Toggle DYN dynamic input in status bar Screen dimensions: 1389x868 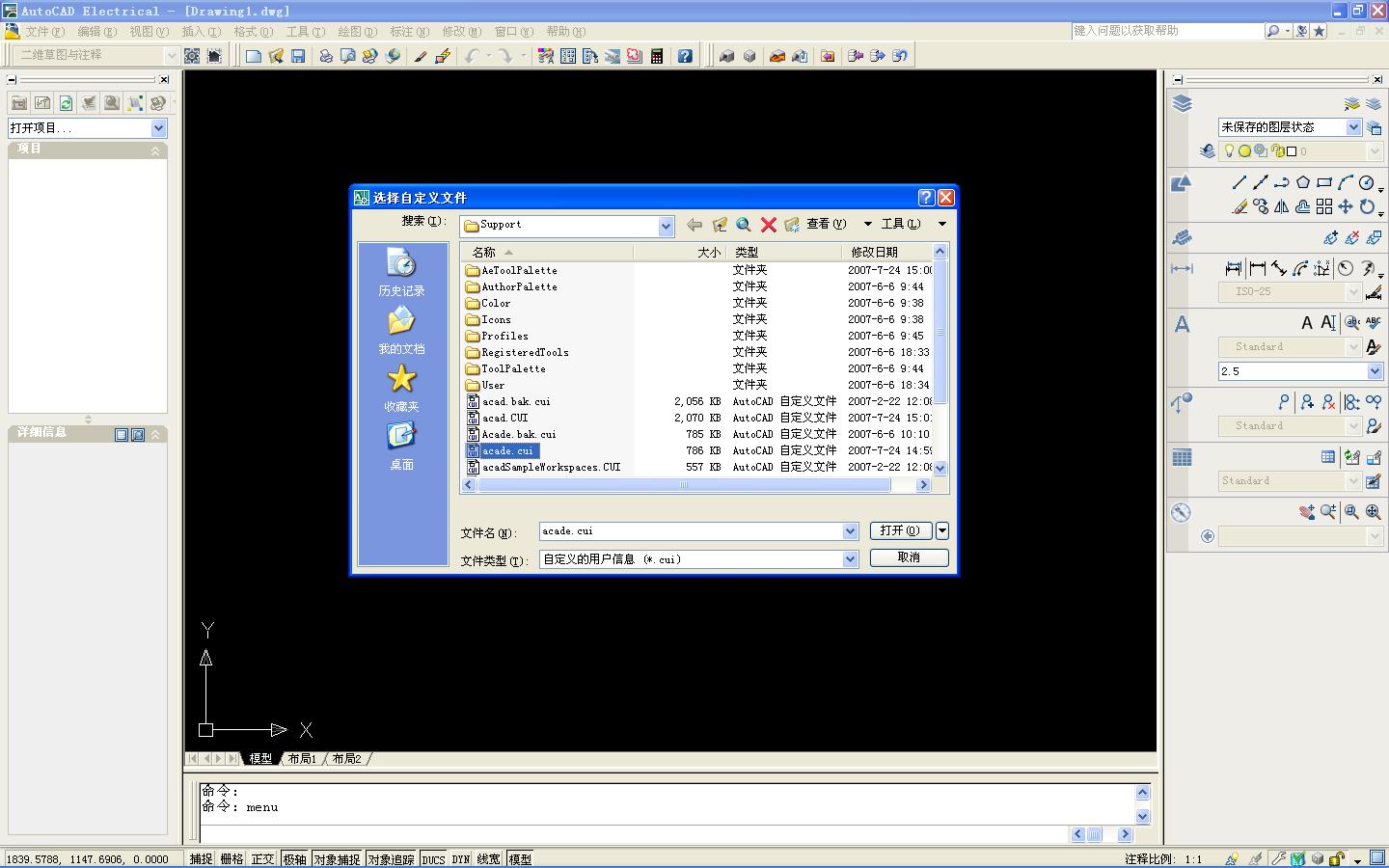tap(461, 858)
